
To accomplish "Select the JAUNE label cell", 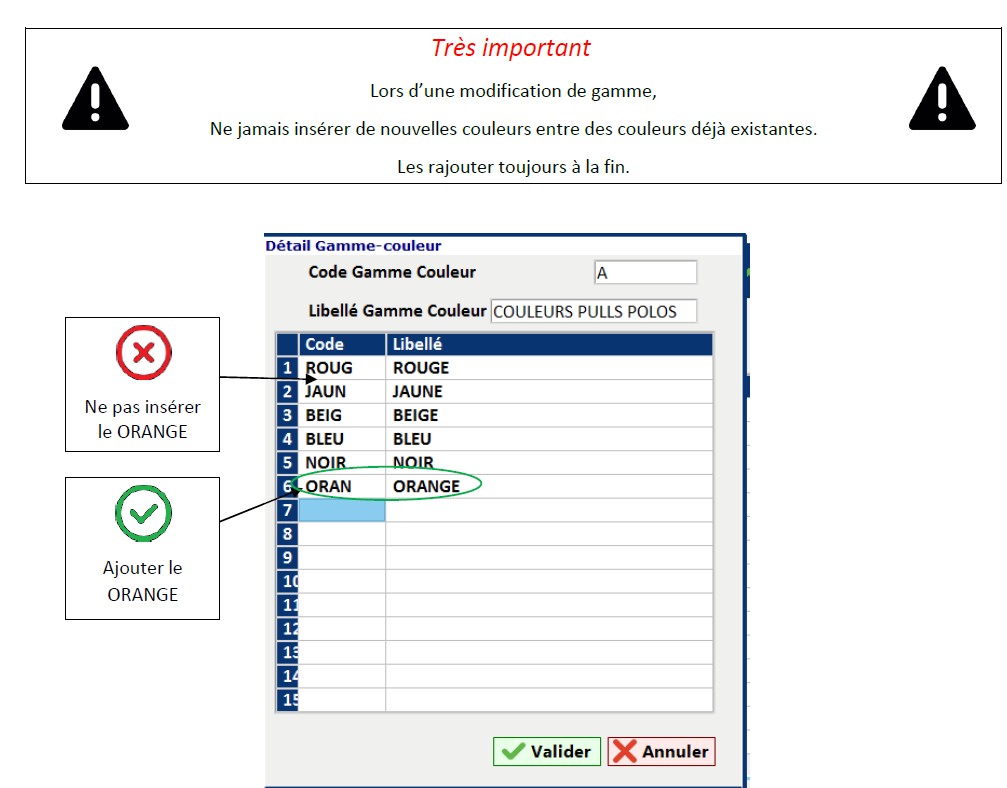I will [x=548, y=392].
